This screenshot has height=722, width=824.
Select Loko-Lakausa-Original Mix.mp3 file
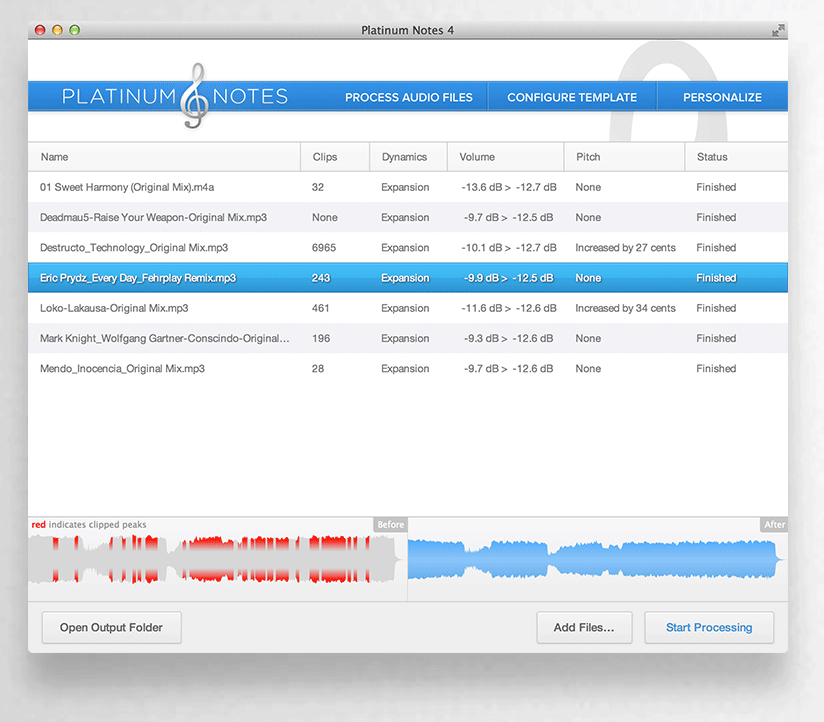408,308
